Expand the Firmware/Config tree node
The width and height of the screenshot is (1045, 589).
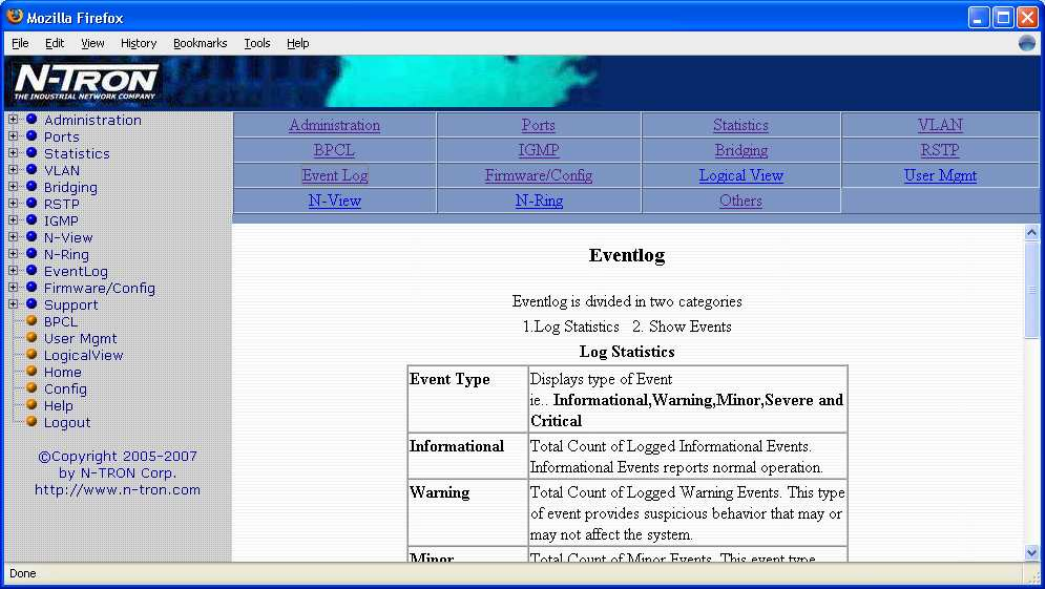[x=13, y=287]
